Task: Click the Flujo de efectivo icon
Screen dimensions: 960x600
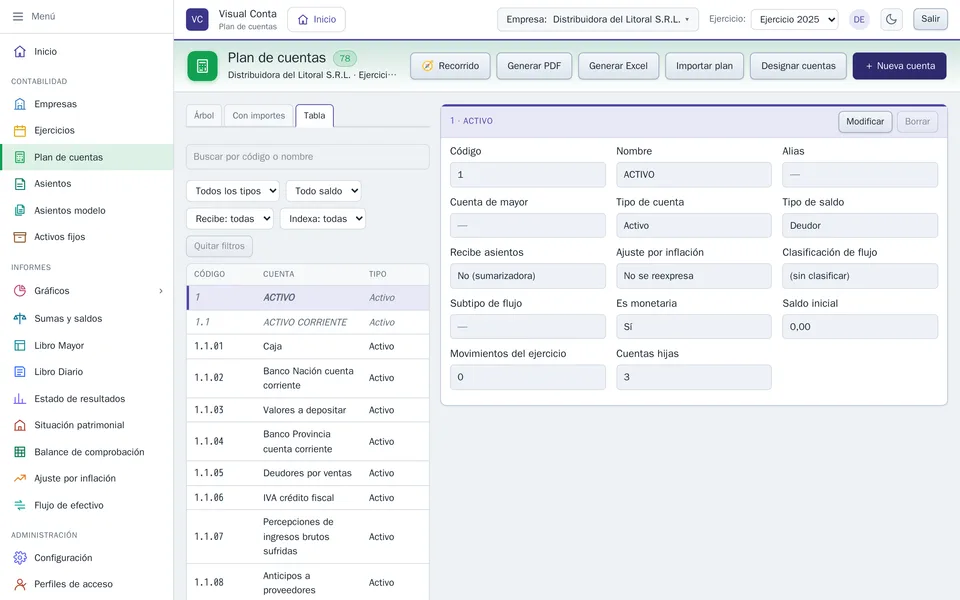Action: click(20, 505)
